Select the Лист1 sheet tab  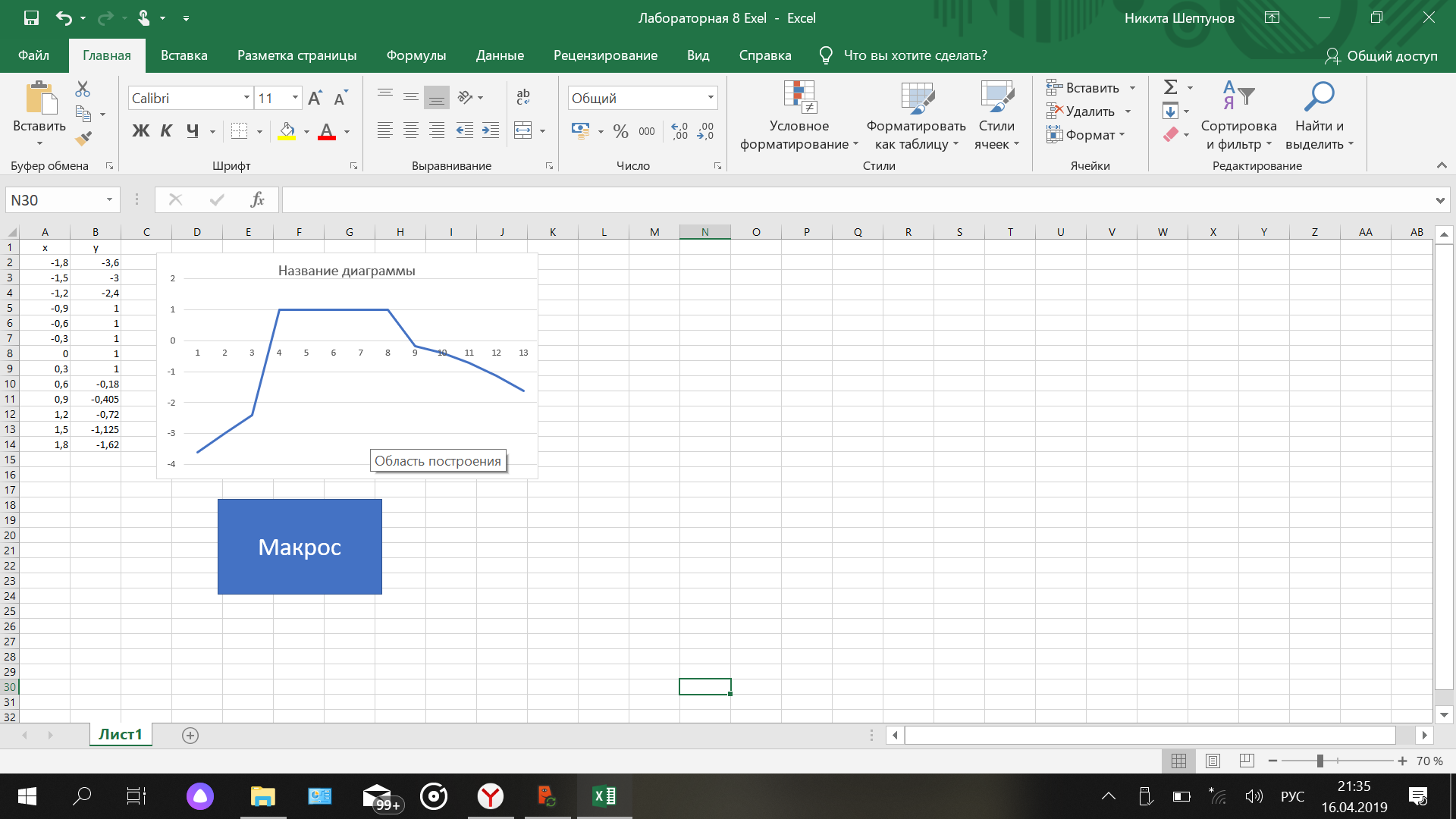point(121,734)
